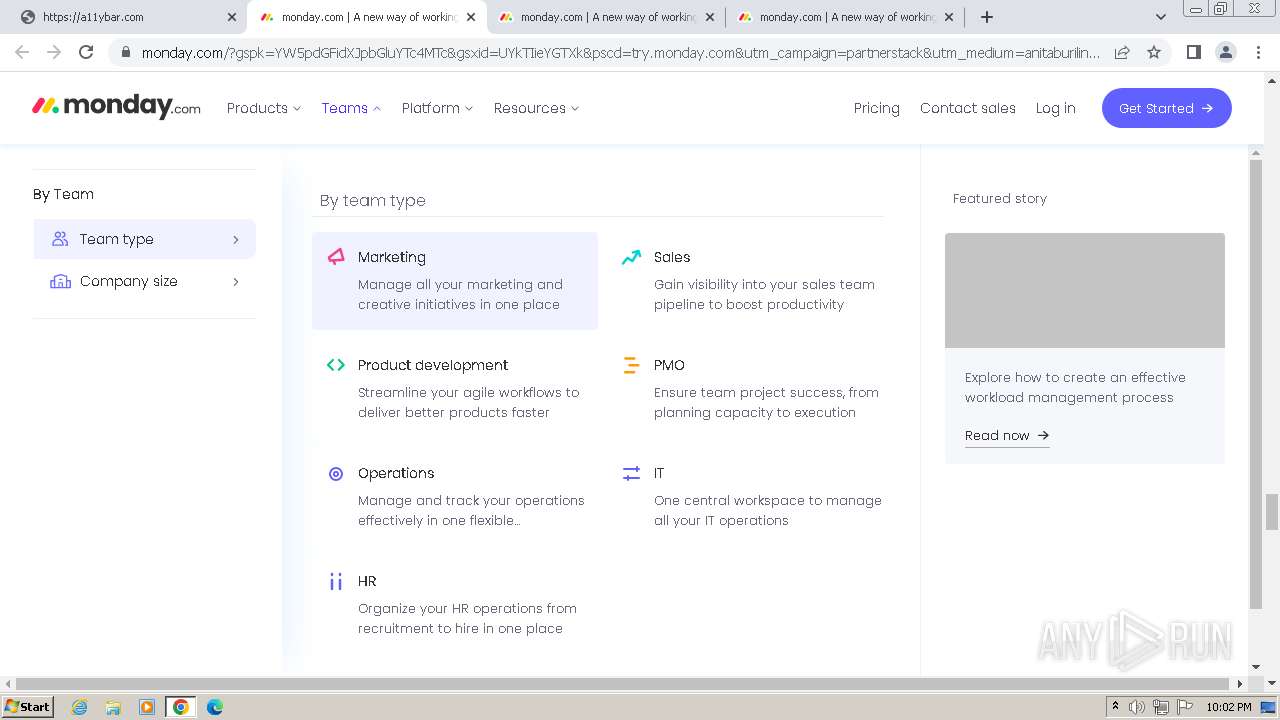Expand Company size chevron in sidebar
1280x720 pixels.
236,281
